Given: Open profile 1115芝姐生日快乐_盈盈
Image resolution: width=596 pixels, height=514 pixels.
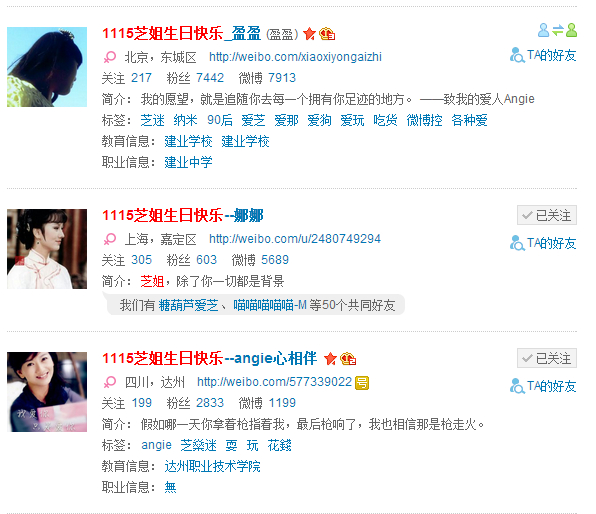Looking at the screenshot, I should click(x=182, y=33).
